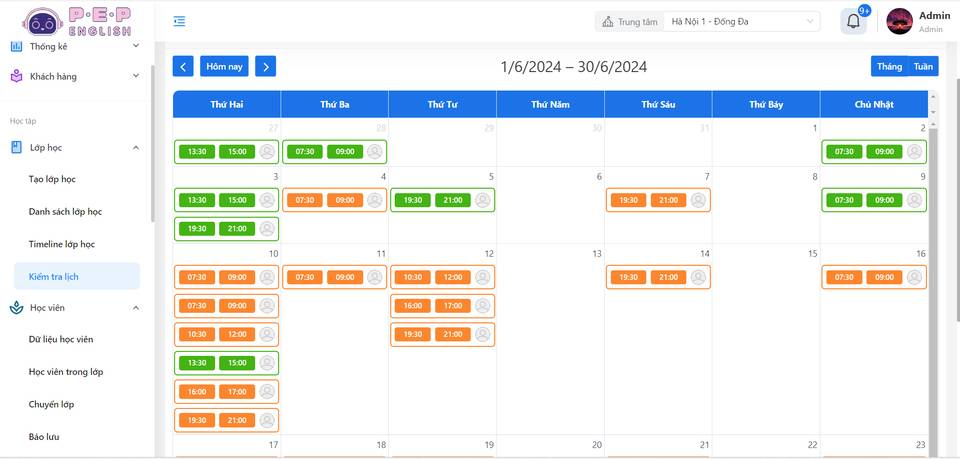Click the sidebar scrollbar thumb
Viewport: 960px width, 459px height.
coord(152,143)
